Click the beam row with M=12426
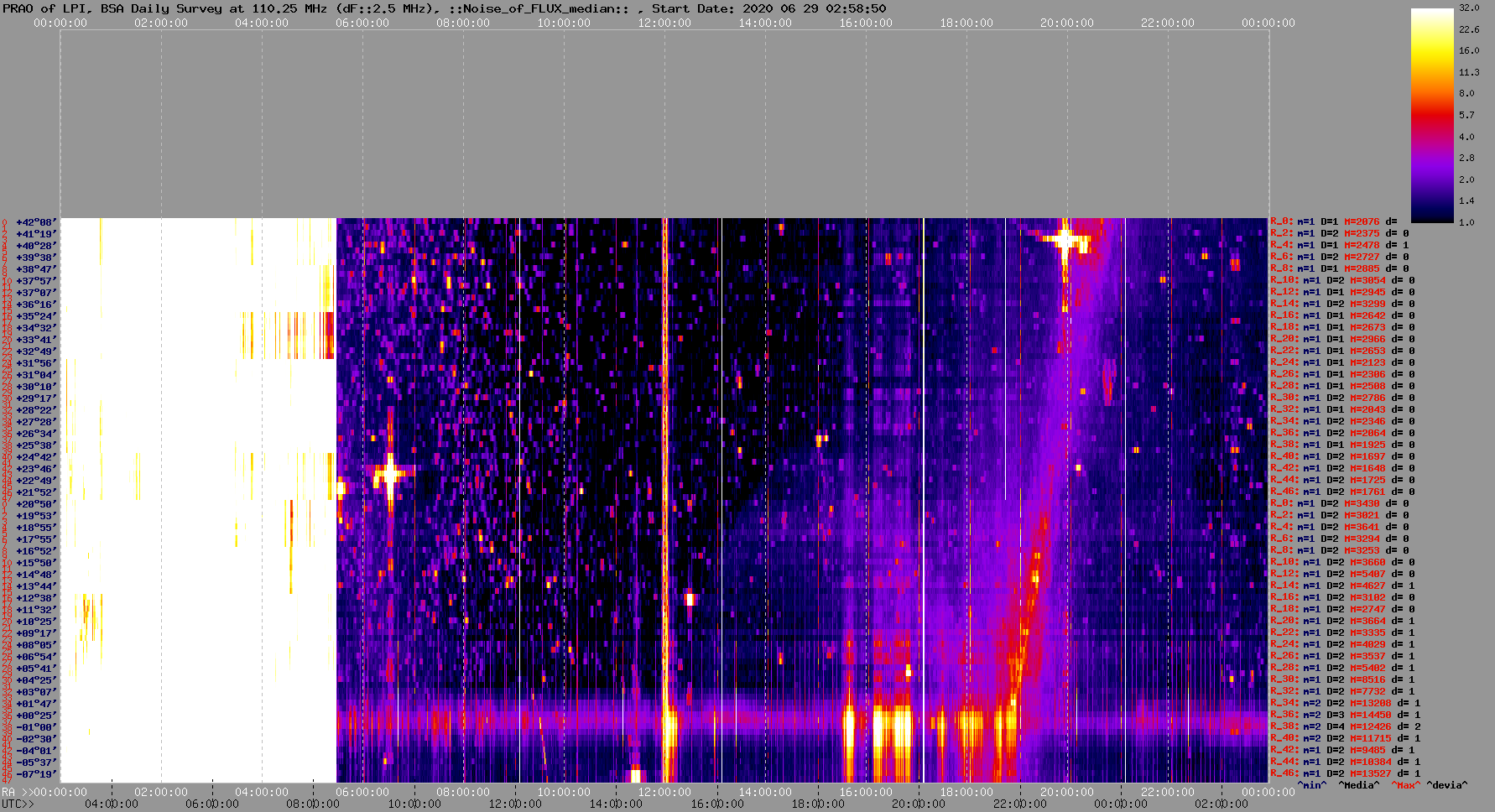The width and height of the screenshot is (1495, 812). tap(1346, 727)
